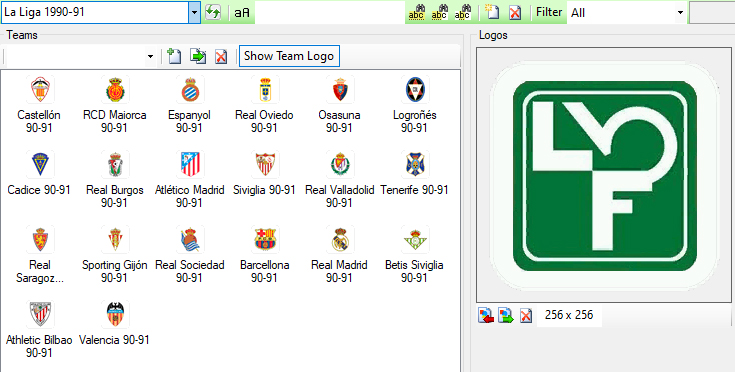Click the add new team icon
The width and height of the screenshot is (735, 372).
coord(174,57)
